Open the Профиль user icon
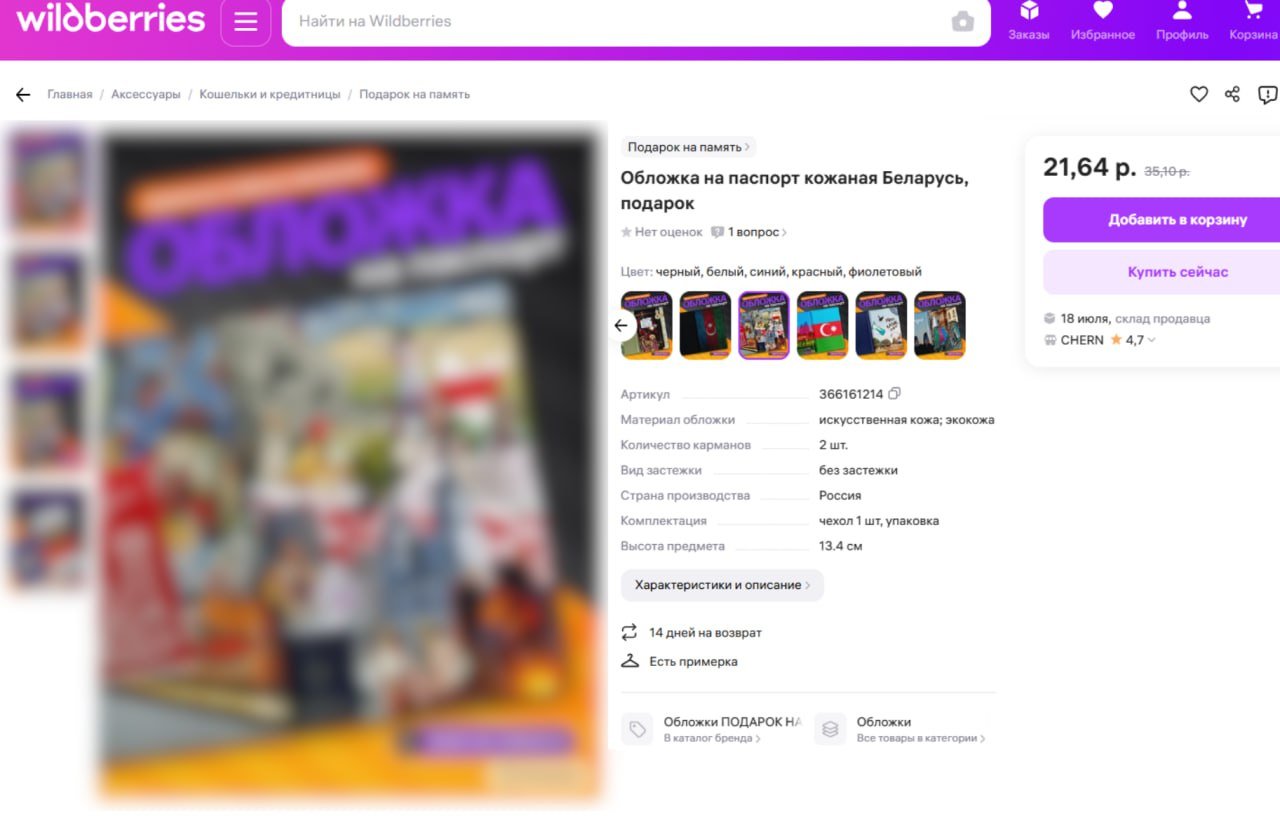Screen dimensions: 1280x823 1182,21
